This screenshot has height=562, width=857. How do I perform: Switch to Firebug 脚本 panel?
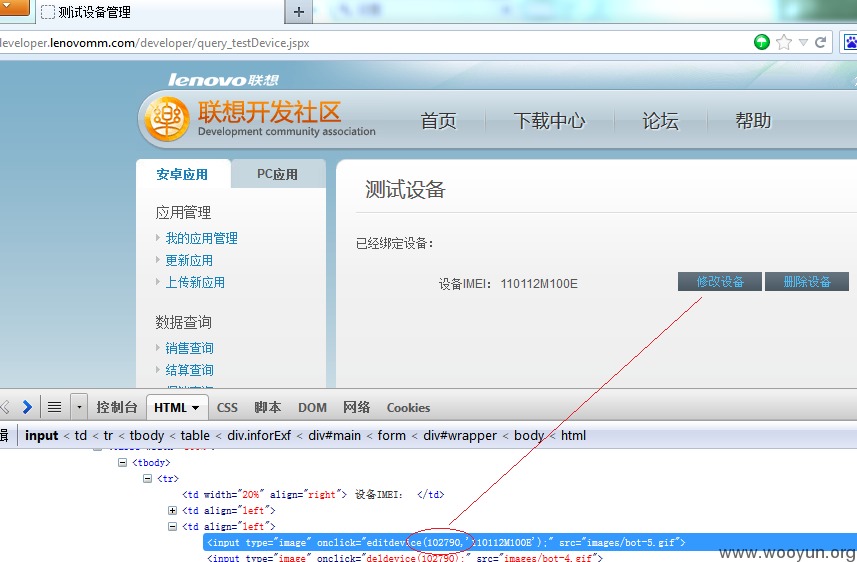click(x=268, y=407)
